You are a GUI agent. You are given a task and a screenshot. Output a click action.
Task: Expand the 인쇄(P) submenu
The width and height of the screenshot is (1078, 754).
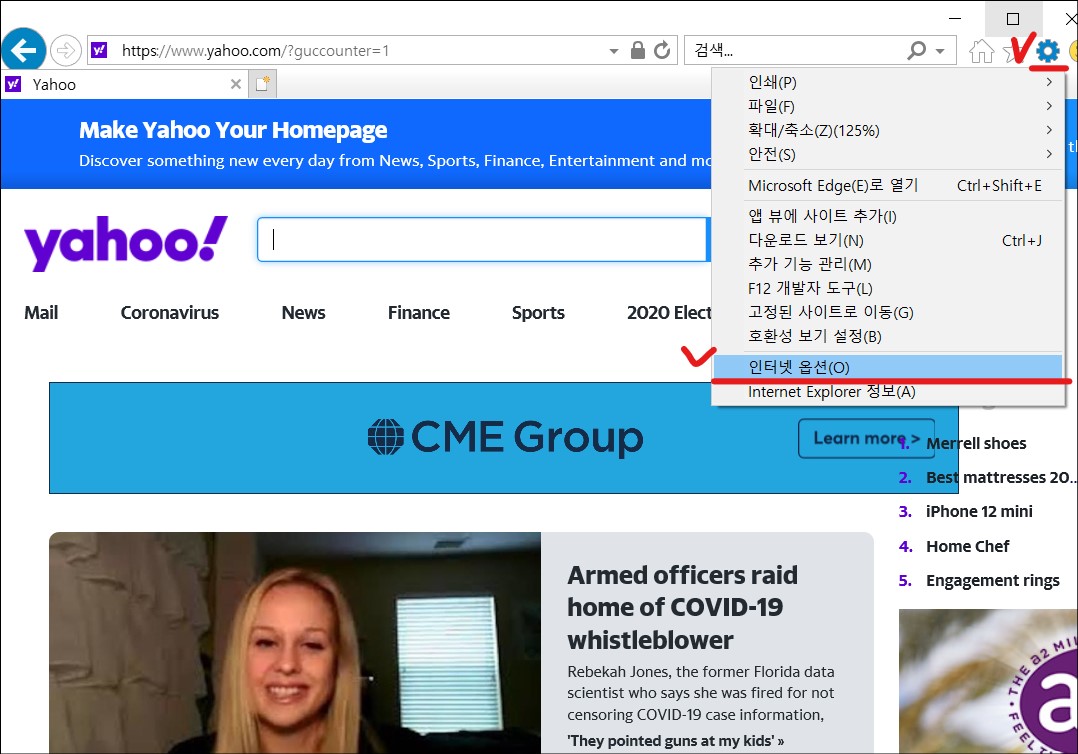tap(888, 82)
